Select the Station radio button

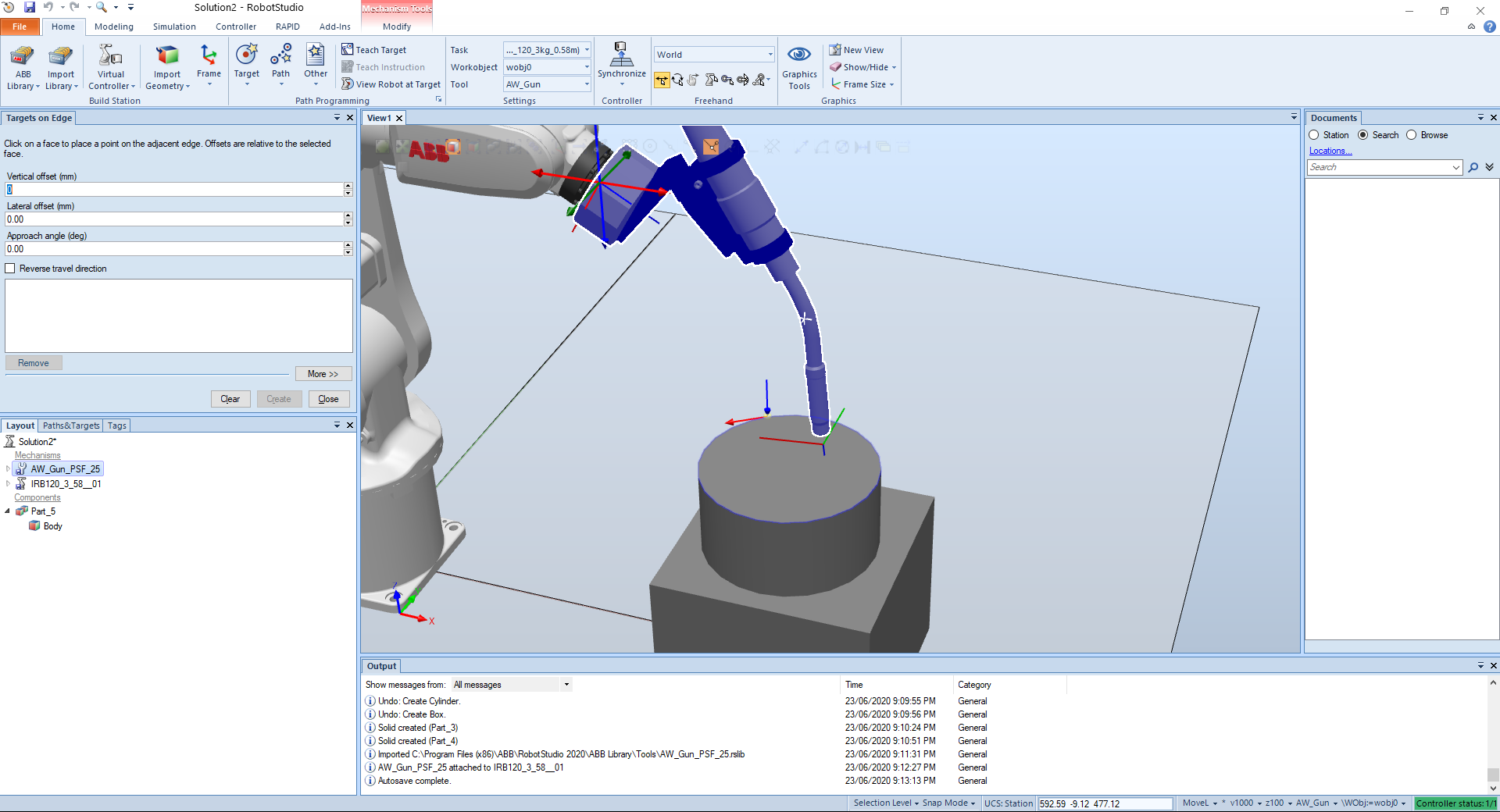click(1314, 135)
